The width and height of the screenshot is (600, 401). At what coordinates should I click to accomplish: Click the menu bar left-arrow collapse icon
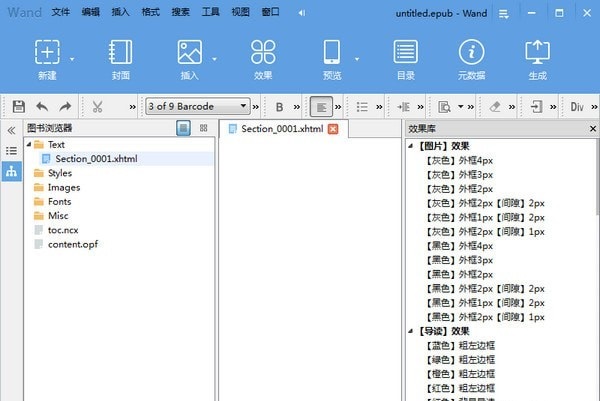(x=302, y=13)
